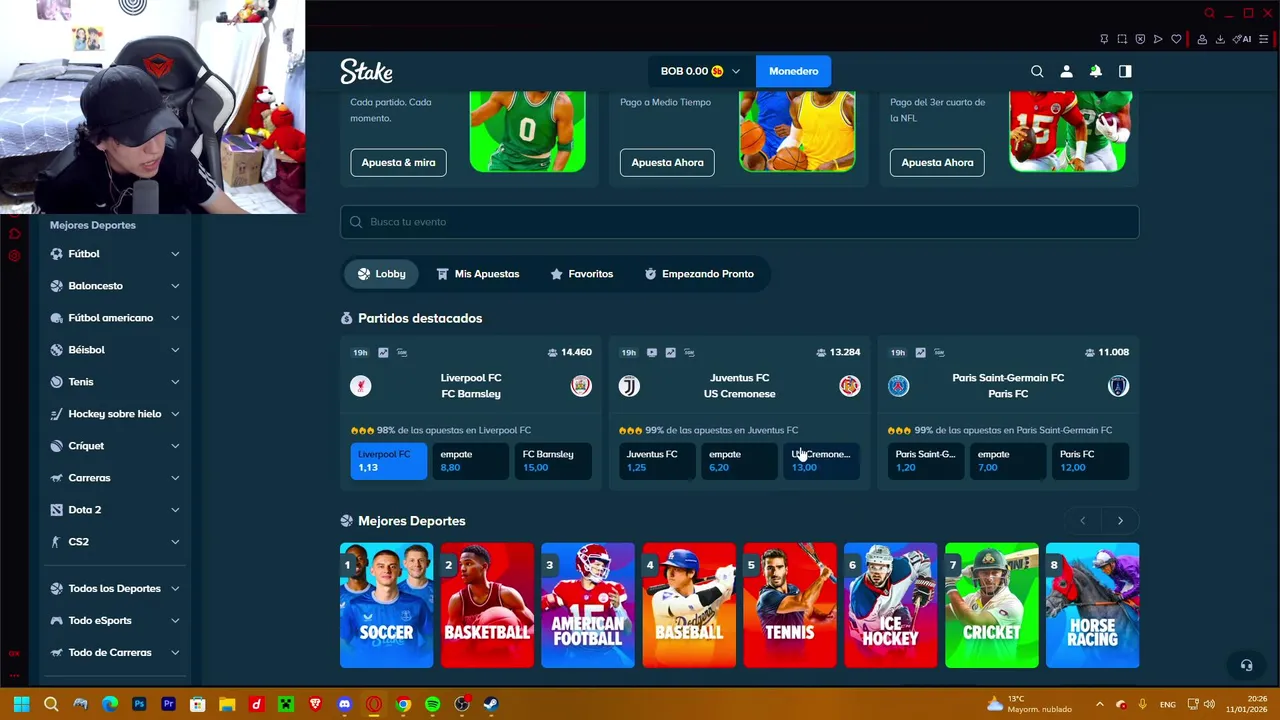Select empate 6,20 odds for Juventus match
Image resolution: width=1280 pixels, height=720 pixels.
pyautogui.click(x=739, y=461)
